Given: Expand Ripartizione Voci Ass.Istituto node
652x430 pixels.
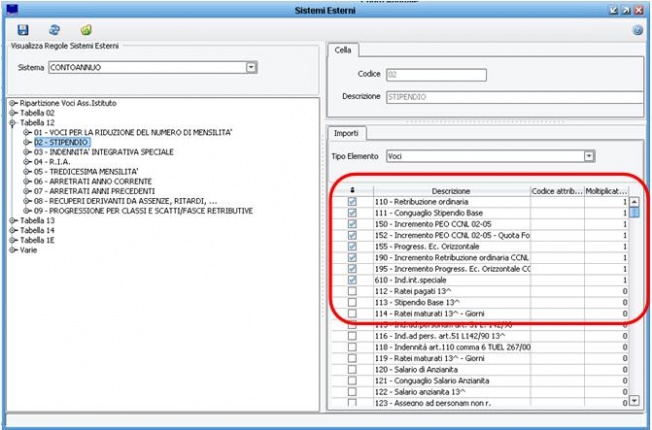Looking at the screenshot, I should tap(13, 103).
